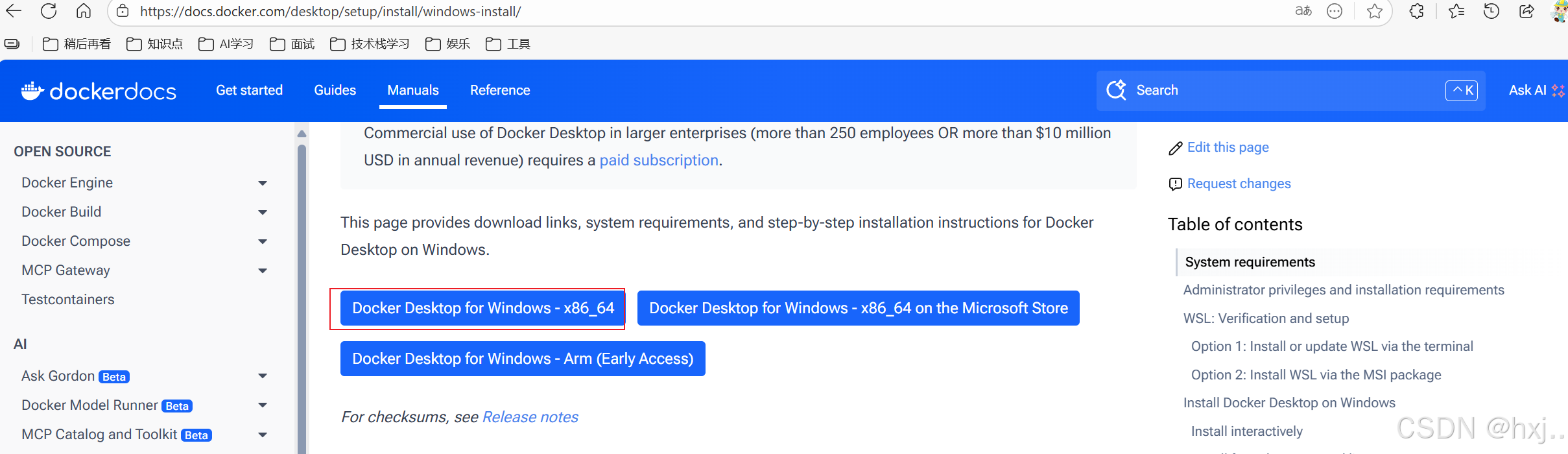Open the Reference nav tab
Image resolution: width=1568 pixels, height=454 pixels.
[500, 90]
